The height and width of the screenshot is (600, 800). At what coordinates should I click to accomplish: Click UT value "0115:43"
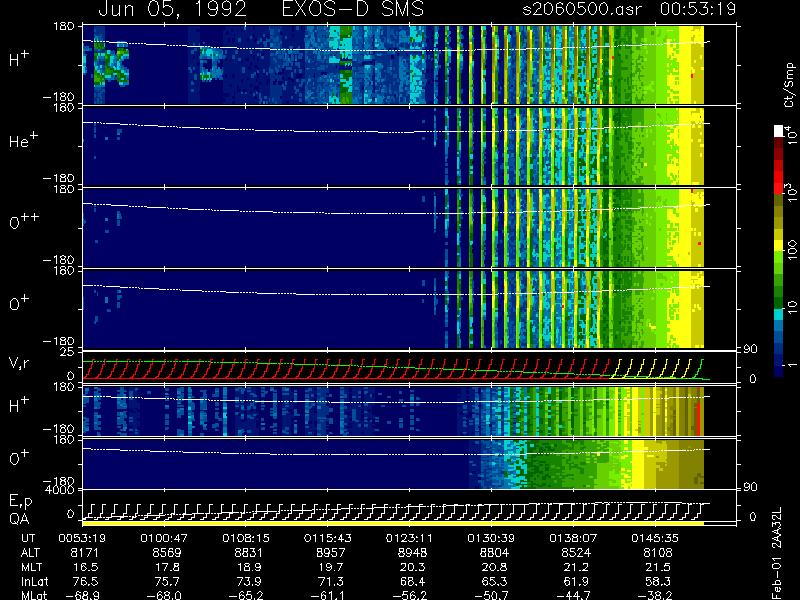[x=328, y=538]
